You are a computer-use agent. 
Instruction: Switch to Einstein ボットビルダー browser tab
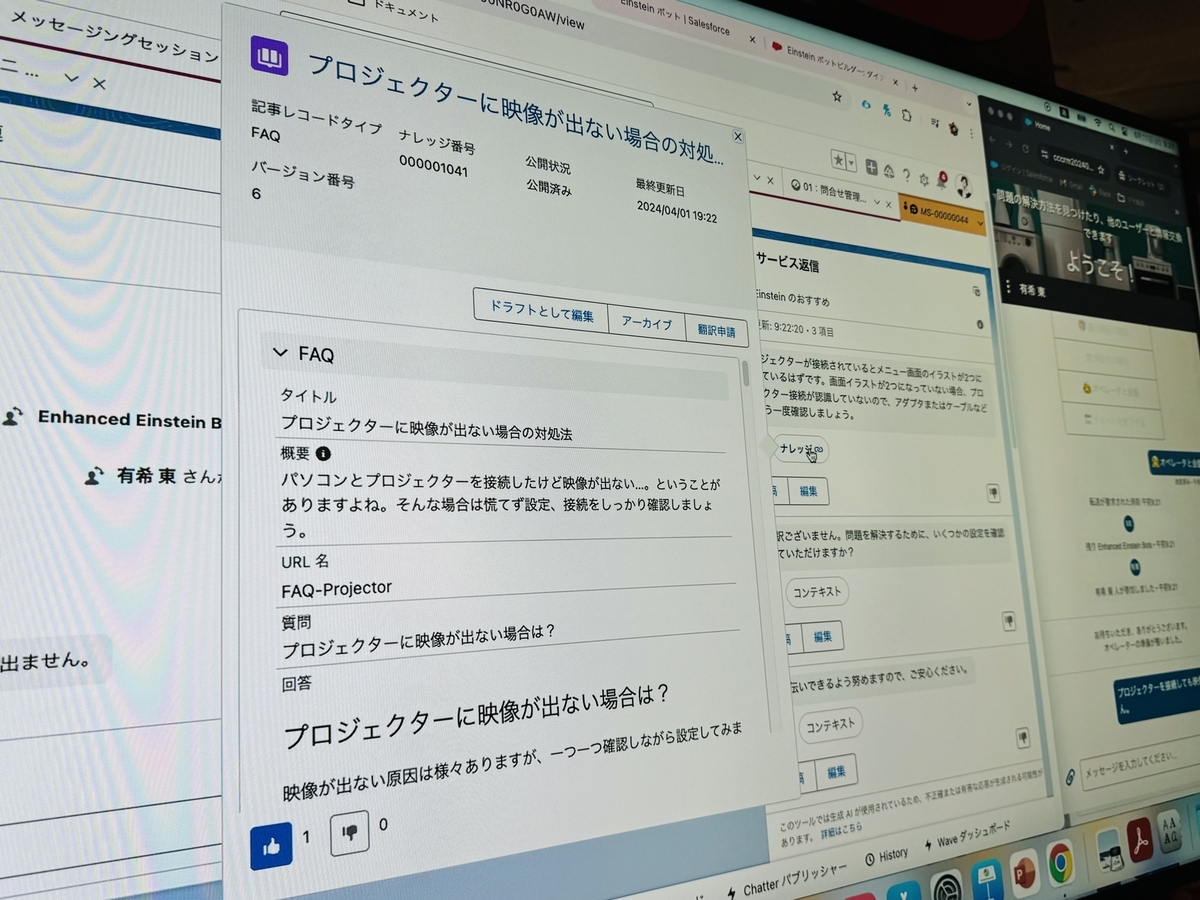click(835, 62)
